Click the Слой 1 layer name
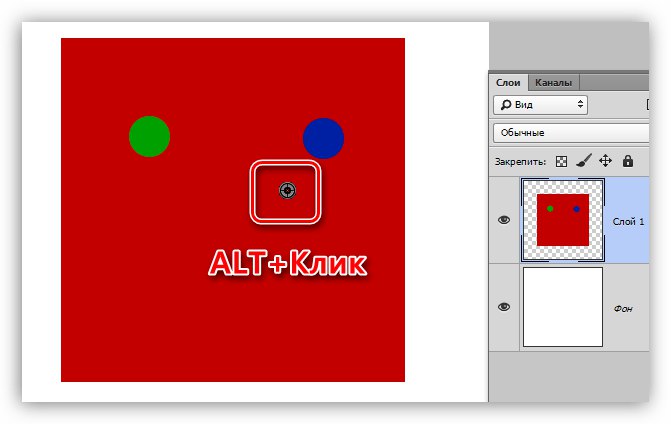 628,222
